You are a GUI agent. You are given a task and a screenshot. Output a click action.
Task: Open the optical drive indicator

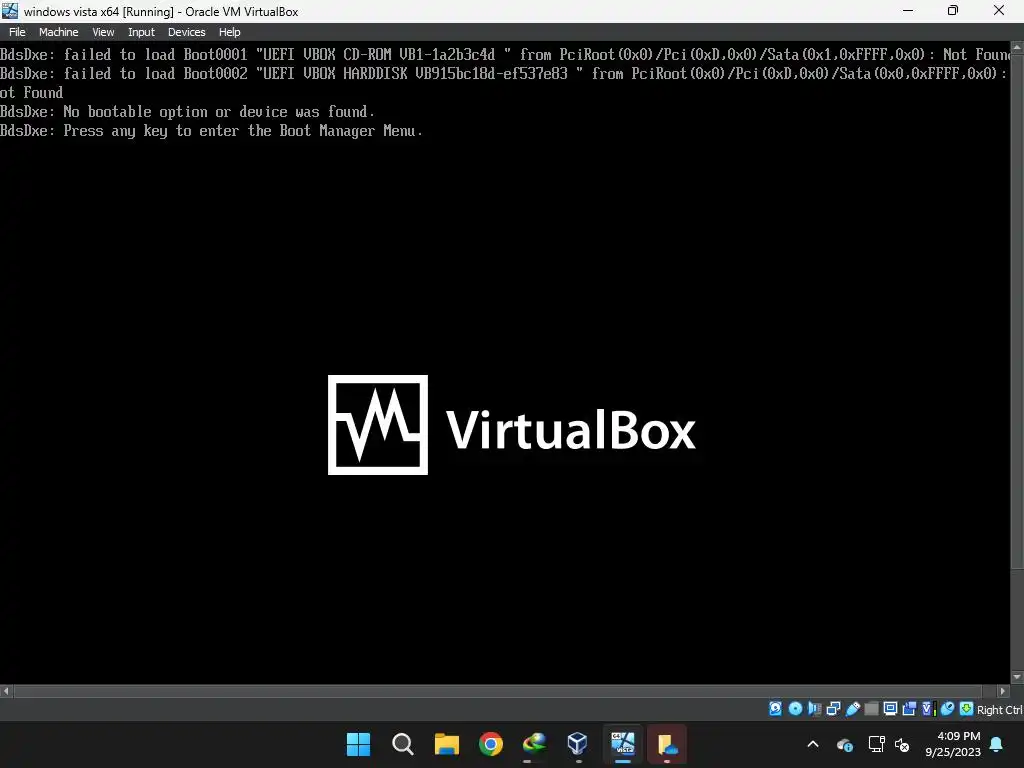795,709
